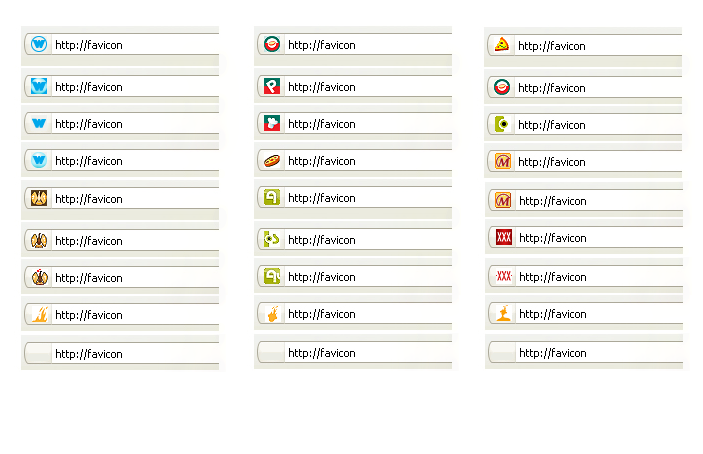
Task: Select the white P on red square favicon
Action: tap(271, 87)
